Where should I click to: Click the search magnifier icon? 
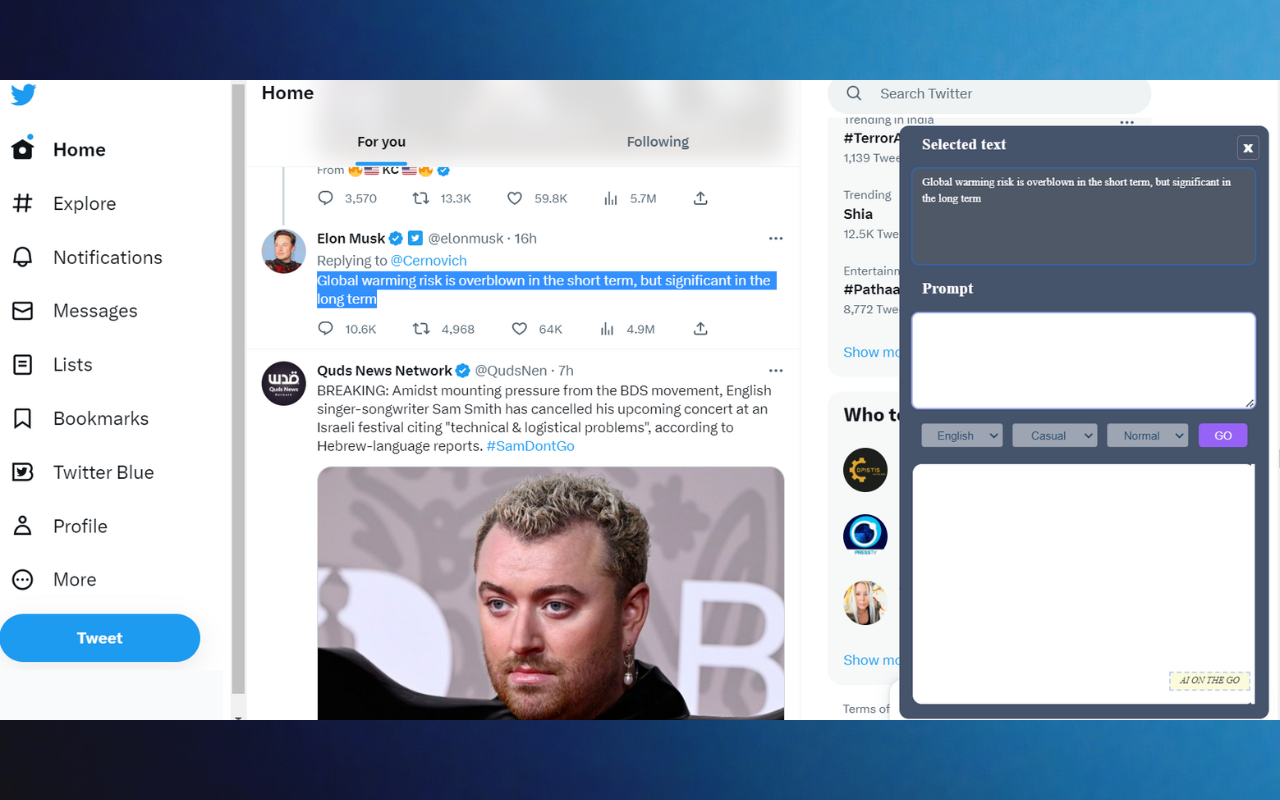(854, 93)
